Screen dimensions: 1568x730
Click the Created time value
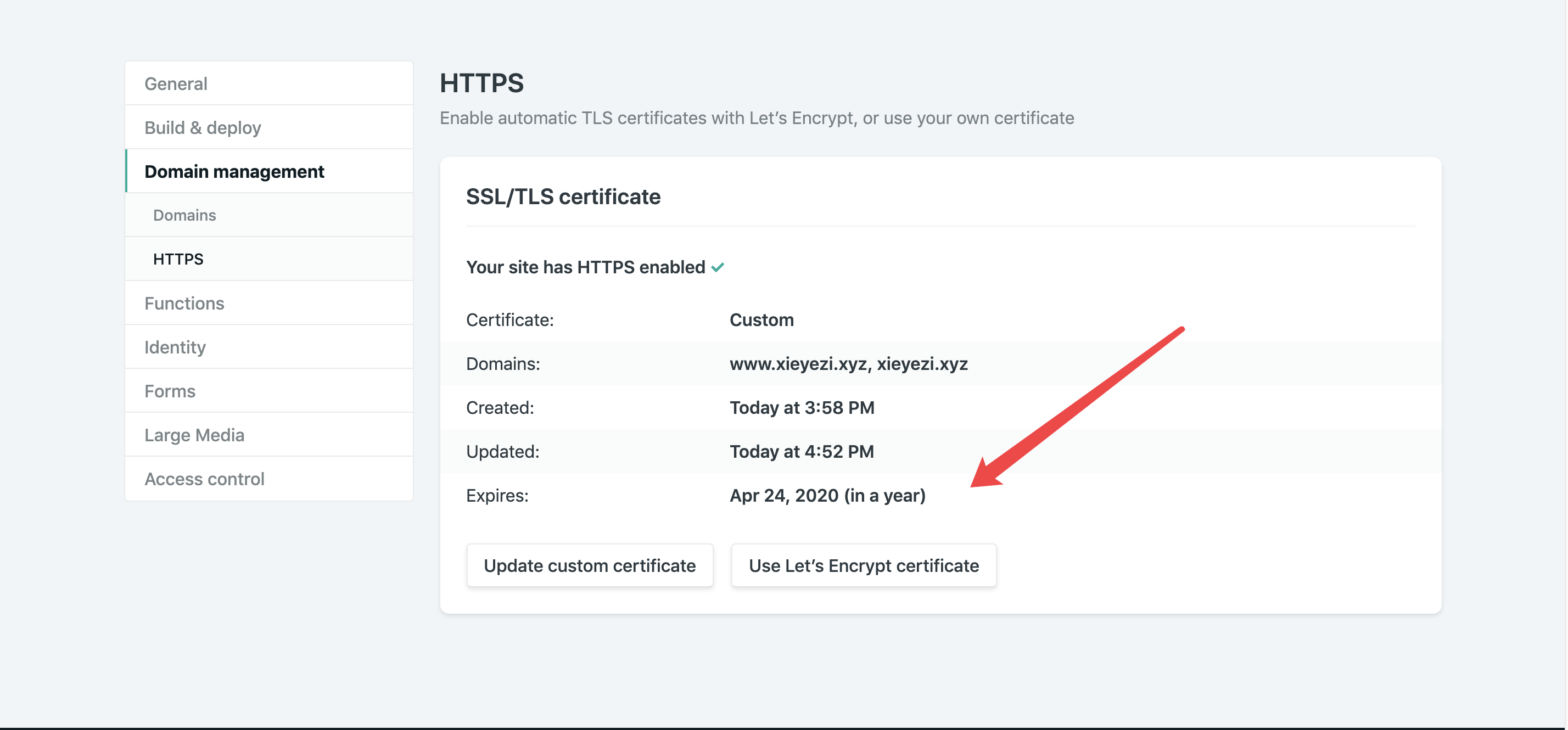click(802, 408)
